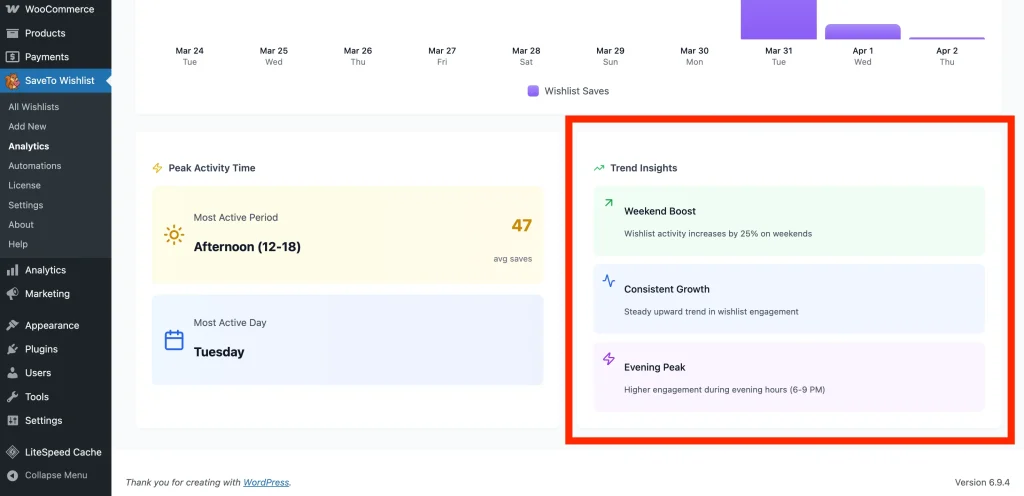The image size is (1024, 496).
Task: Click the Payments menu icon
Action: point(12,57)
